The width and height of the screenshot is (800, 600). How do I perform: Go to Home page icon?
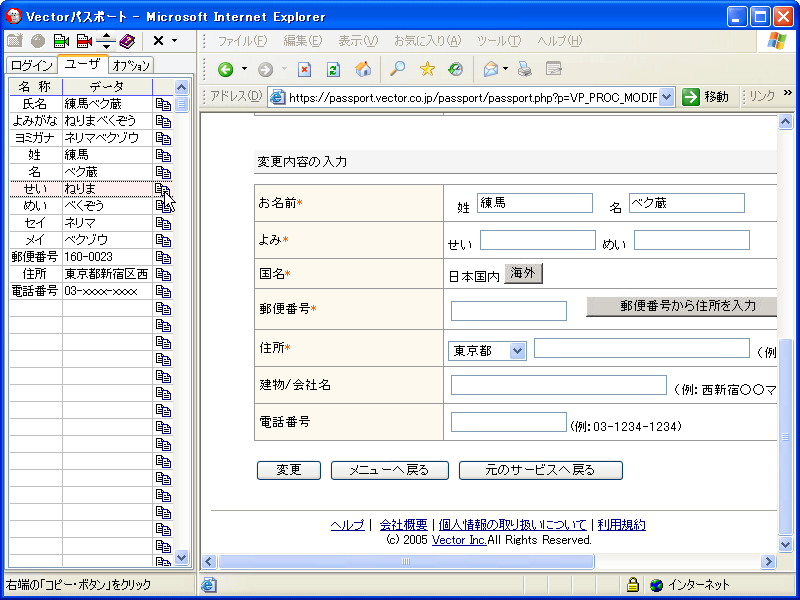pos(363,69)
